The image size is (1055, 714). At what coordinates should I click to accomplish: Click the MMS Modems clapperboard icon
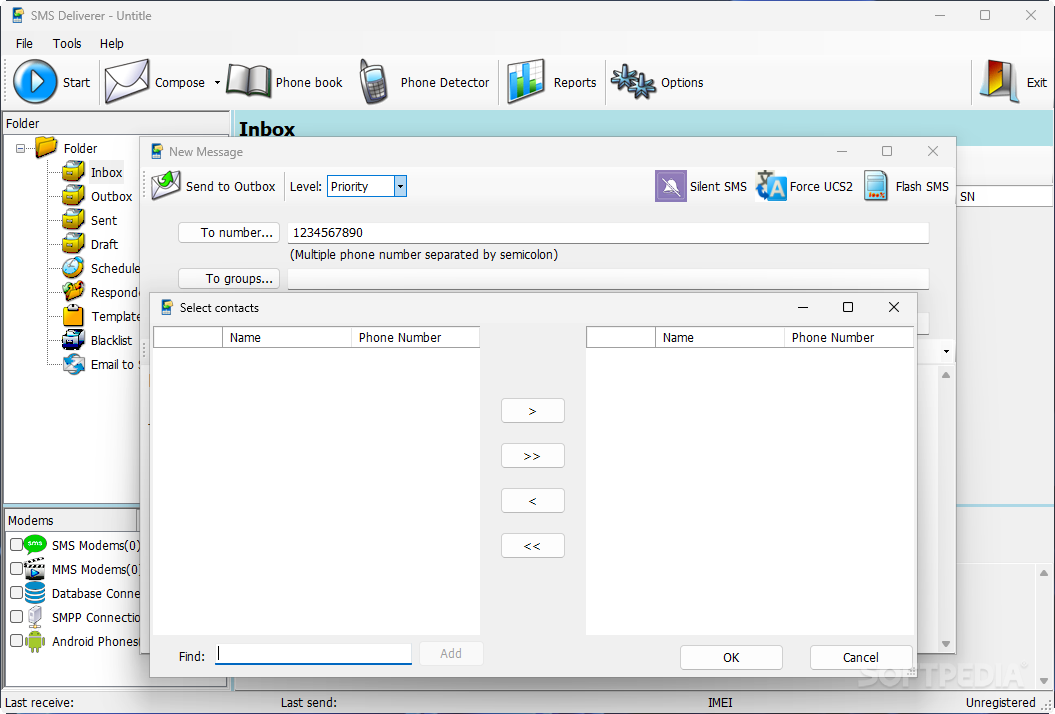35,569
